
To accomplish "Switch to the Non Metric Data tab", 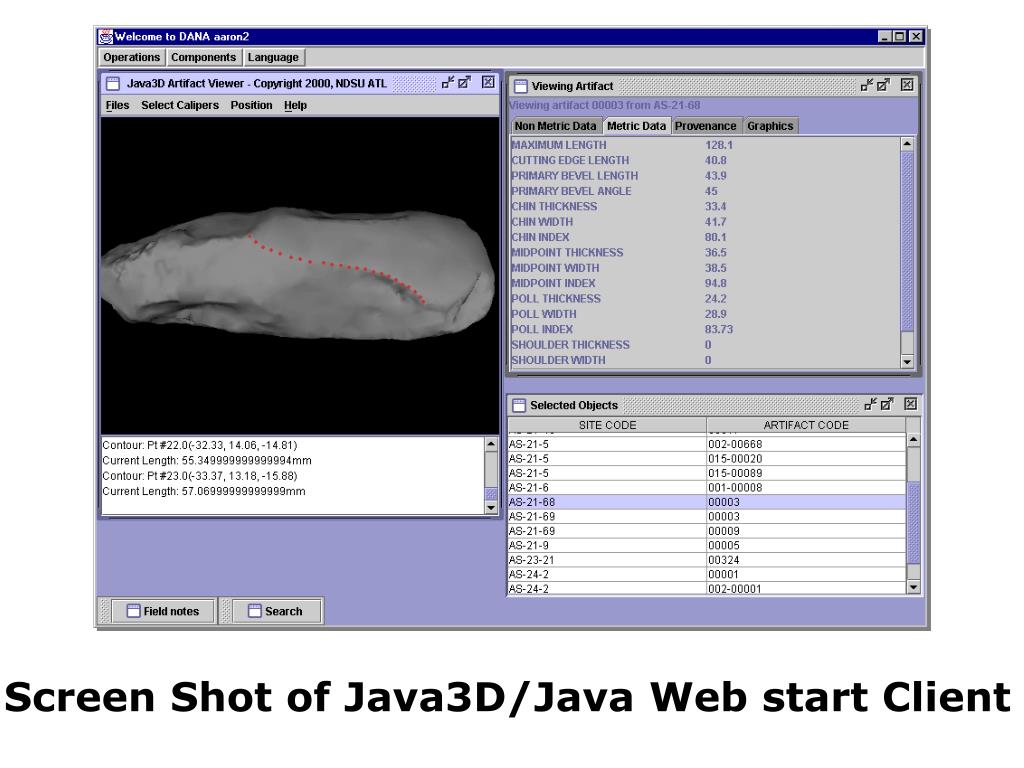I will pyautogui.click(x=555, y=126).
